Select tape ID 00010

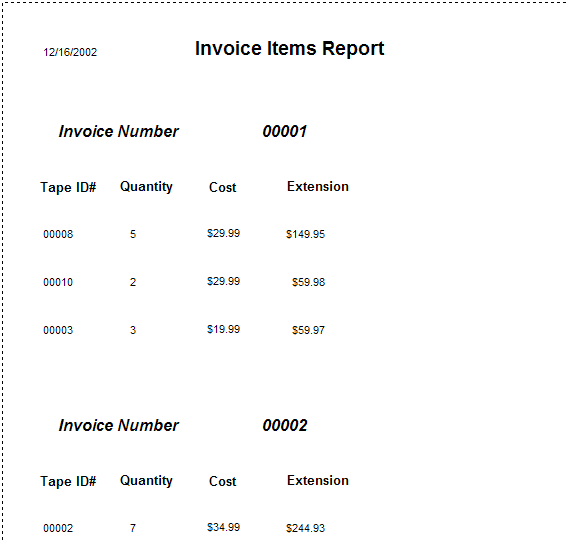click(58, 282)
